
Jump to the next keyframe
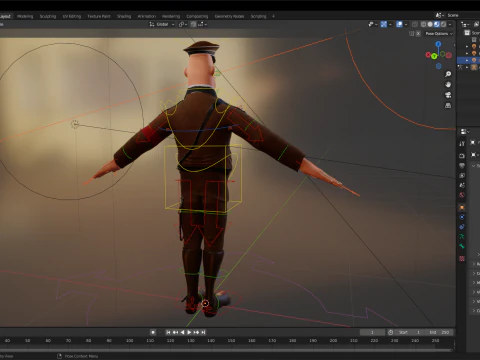point(196,332)
